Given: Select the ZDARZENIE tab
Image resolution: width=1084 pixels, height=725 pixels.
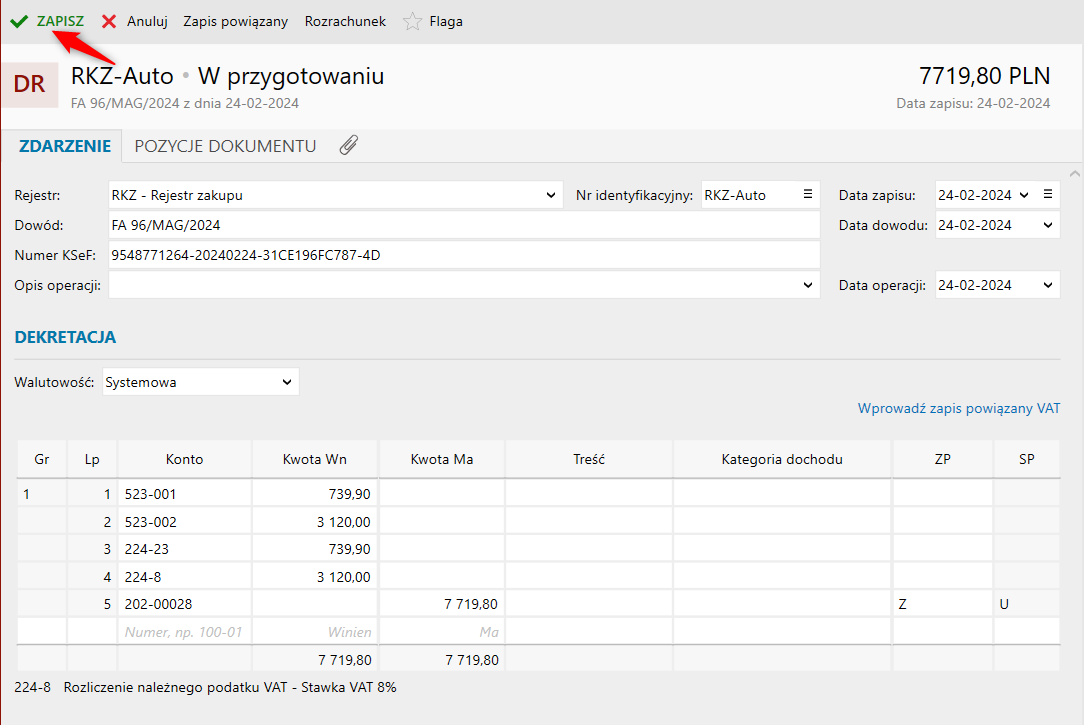Looking at the screenshot, I should [x=65, y=147].
